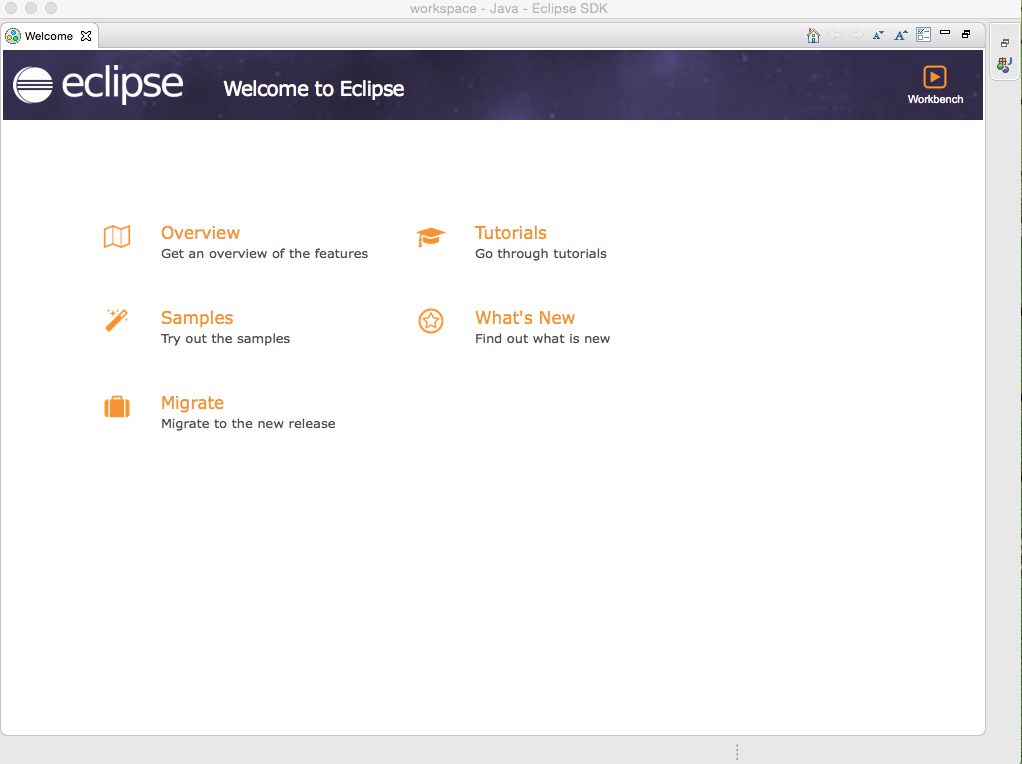Open the Migrate link

pyautogui.click(x=192, y=403)
